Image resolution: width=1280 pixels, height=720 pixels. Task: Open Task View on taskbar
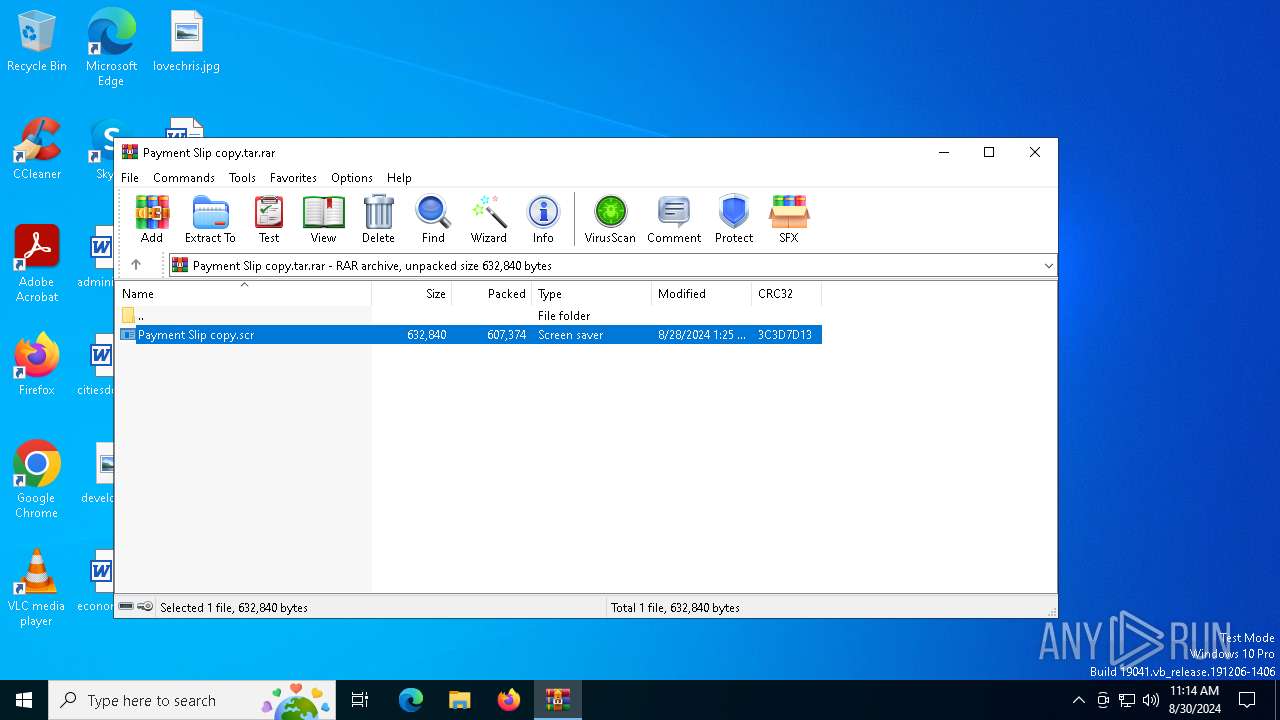click(360, 700)
